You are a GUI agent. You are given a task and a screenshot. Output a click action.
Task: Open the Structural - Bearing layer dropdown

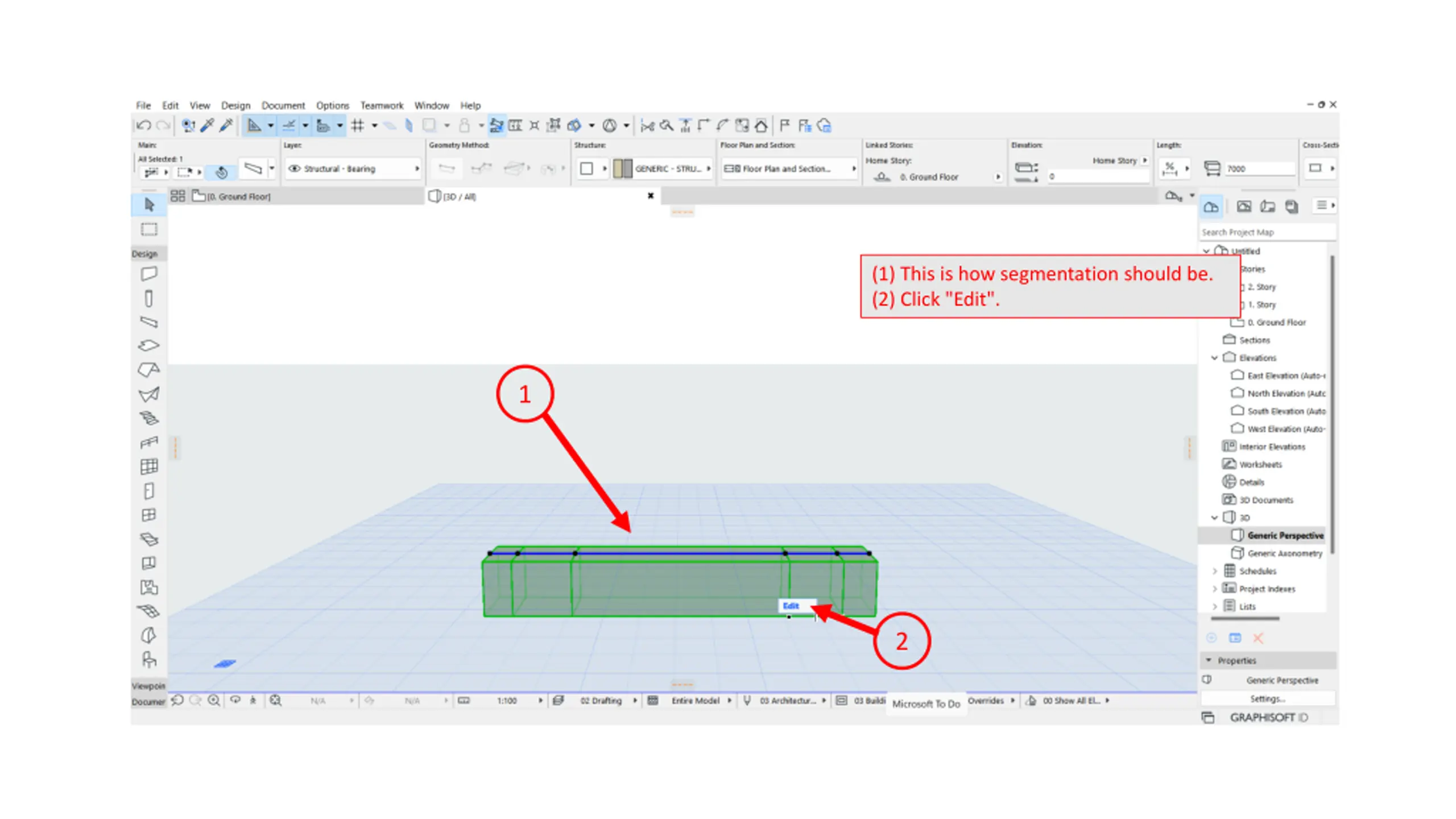pyautogui.click(x=353, y=168)
